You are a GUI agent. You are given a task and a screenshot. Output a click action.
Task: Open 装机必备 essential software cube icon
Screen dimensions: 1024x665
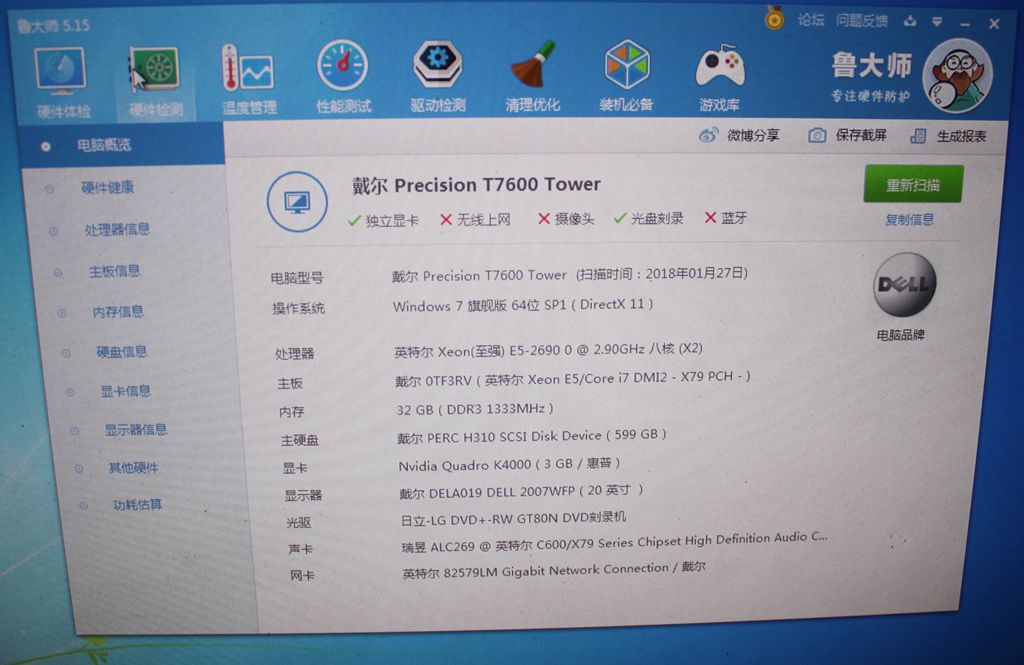click(x=626, y=76)
